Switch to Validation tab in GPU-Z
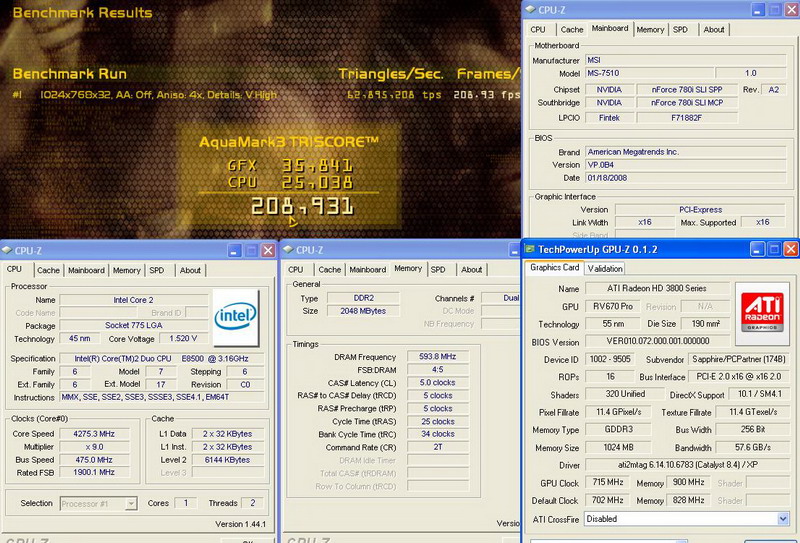 pyautogui.click(x=605, y=268)
